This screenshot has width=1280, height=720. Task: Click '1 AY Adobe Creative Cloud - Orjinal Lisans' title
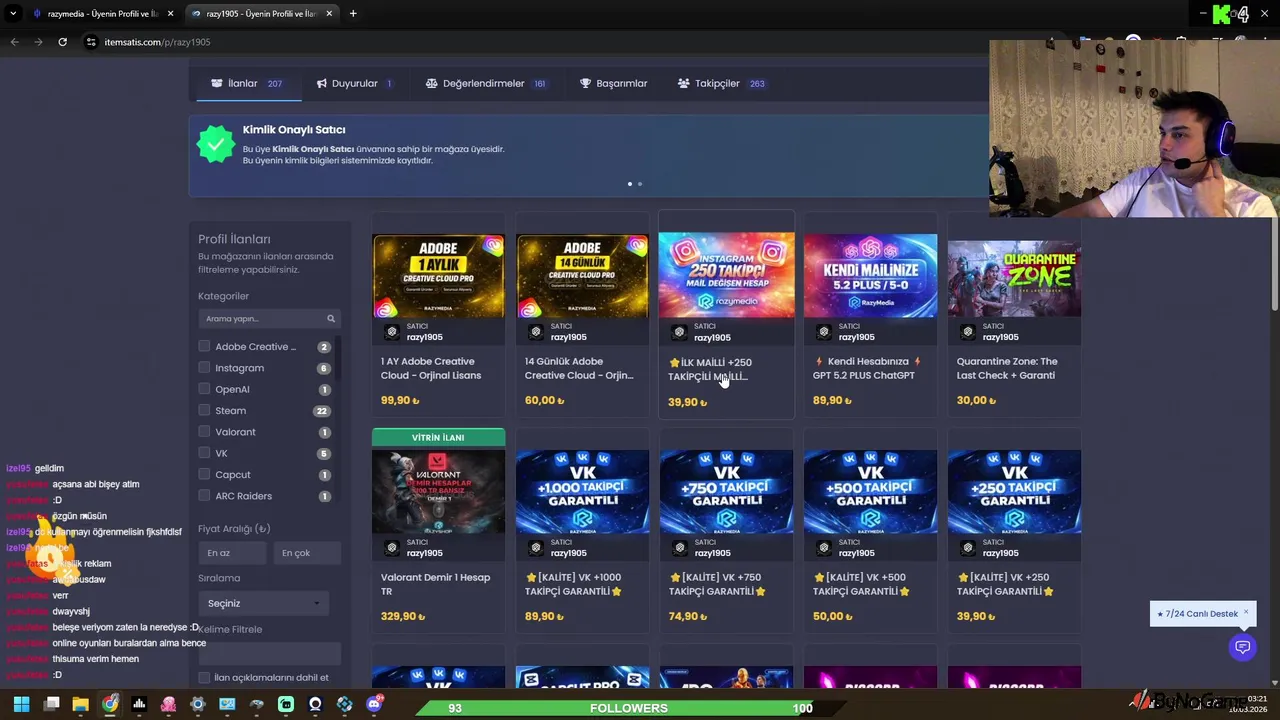[x=431, y=368]
